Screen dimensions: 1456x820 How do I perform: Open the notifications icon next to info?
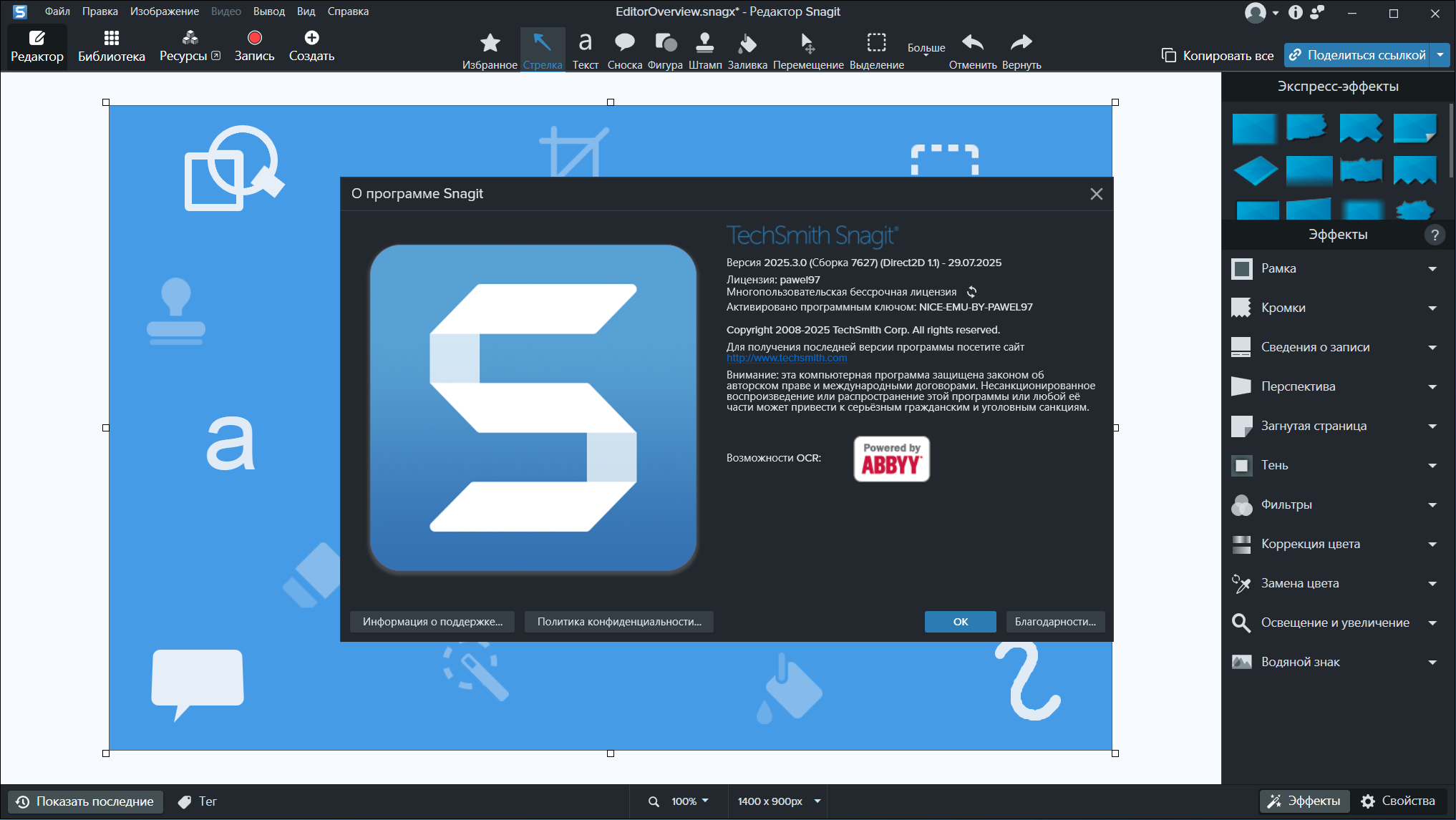pyautogui.click(x=1317, y=12)
